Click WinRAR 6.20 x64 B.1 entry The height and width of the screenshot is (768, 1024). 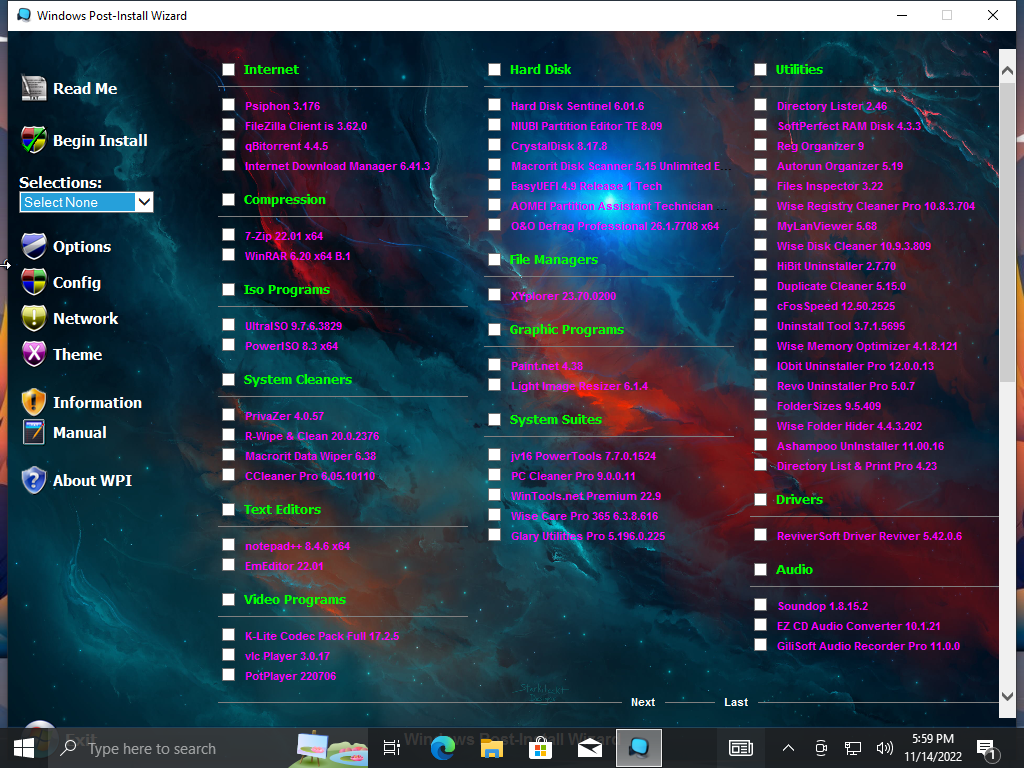(298, 256)
